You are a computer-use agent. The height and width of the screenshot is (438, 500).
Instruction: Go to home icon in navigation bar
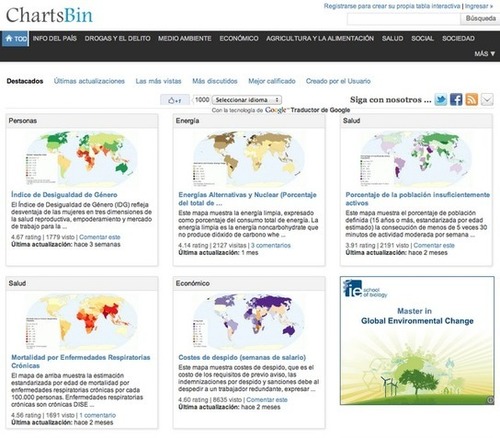point(15,39)
